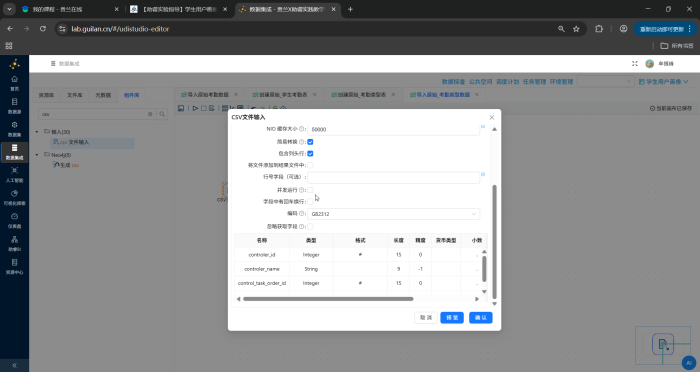Check the 忽略获取字段 checkbox
This screenshot has width=700, height=372.
click(x=310, y=227)
